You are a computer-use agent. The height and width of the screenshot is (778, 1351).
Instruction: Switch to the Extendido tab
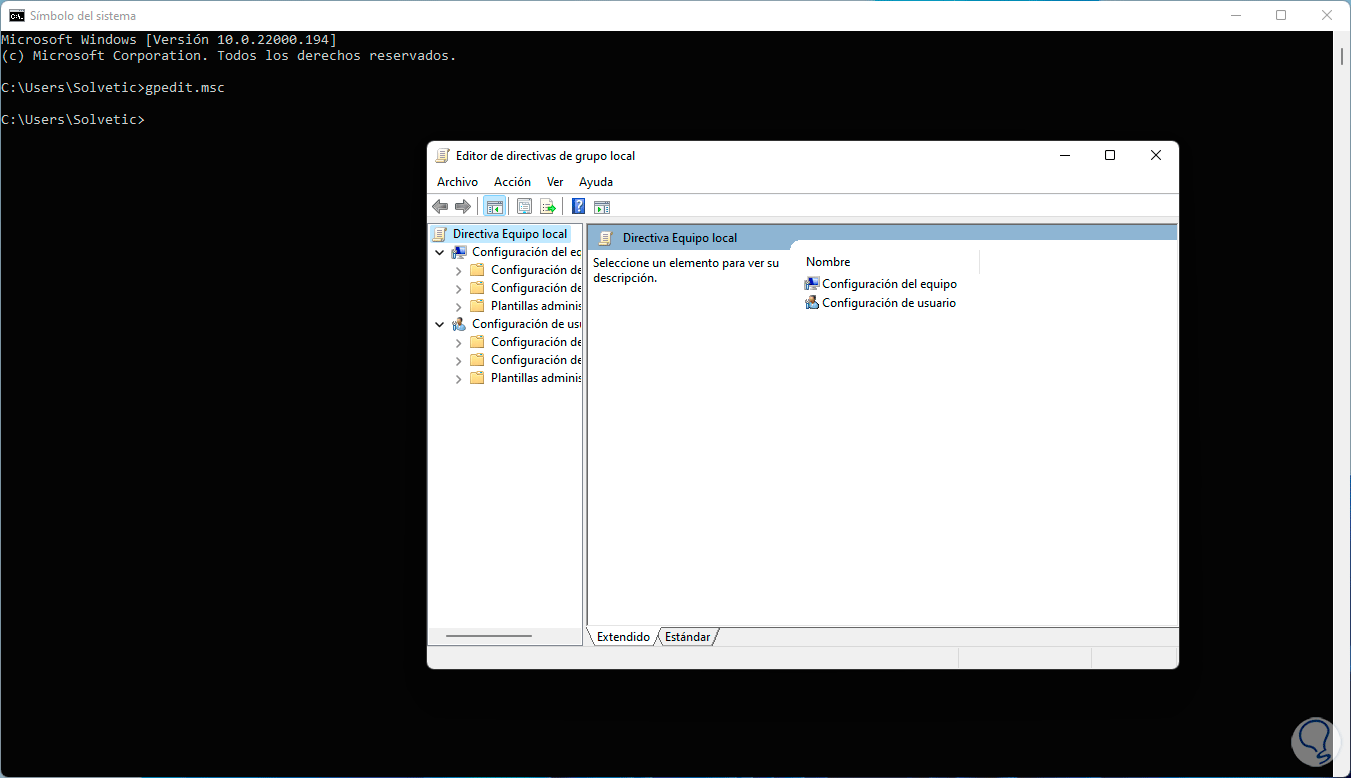623,637
